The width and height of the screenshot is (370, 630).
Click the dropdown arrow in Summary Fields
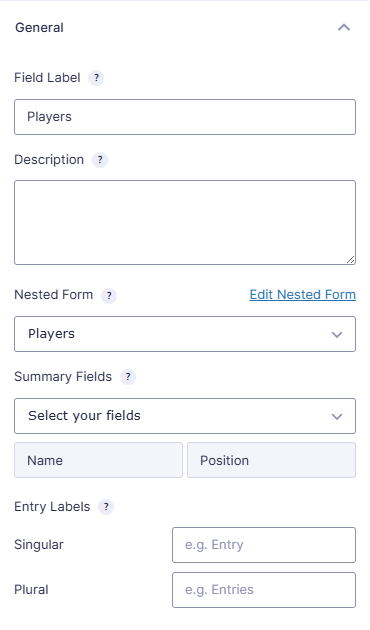[337, 417]
